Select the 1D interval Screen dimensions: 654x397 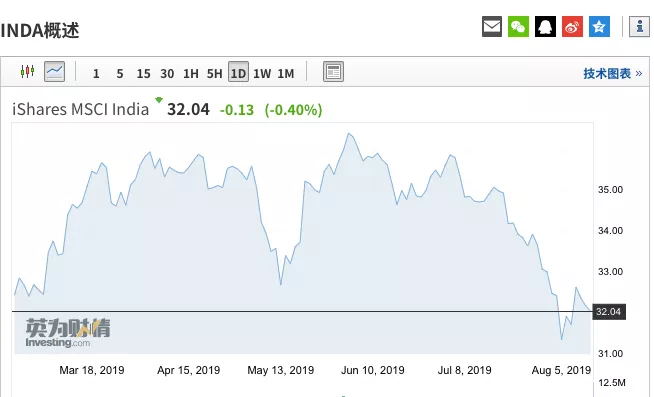pyautogui.click(x=238, y=72)
